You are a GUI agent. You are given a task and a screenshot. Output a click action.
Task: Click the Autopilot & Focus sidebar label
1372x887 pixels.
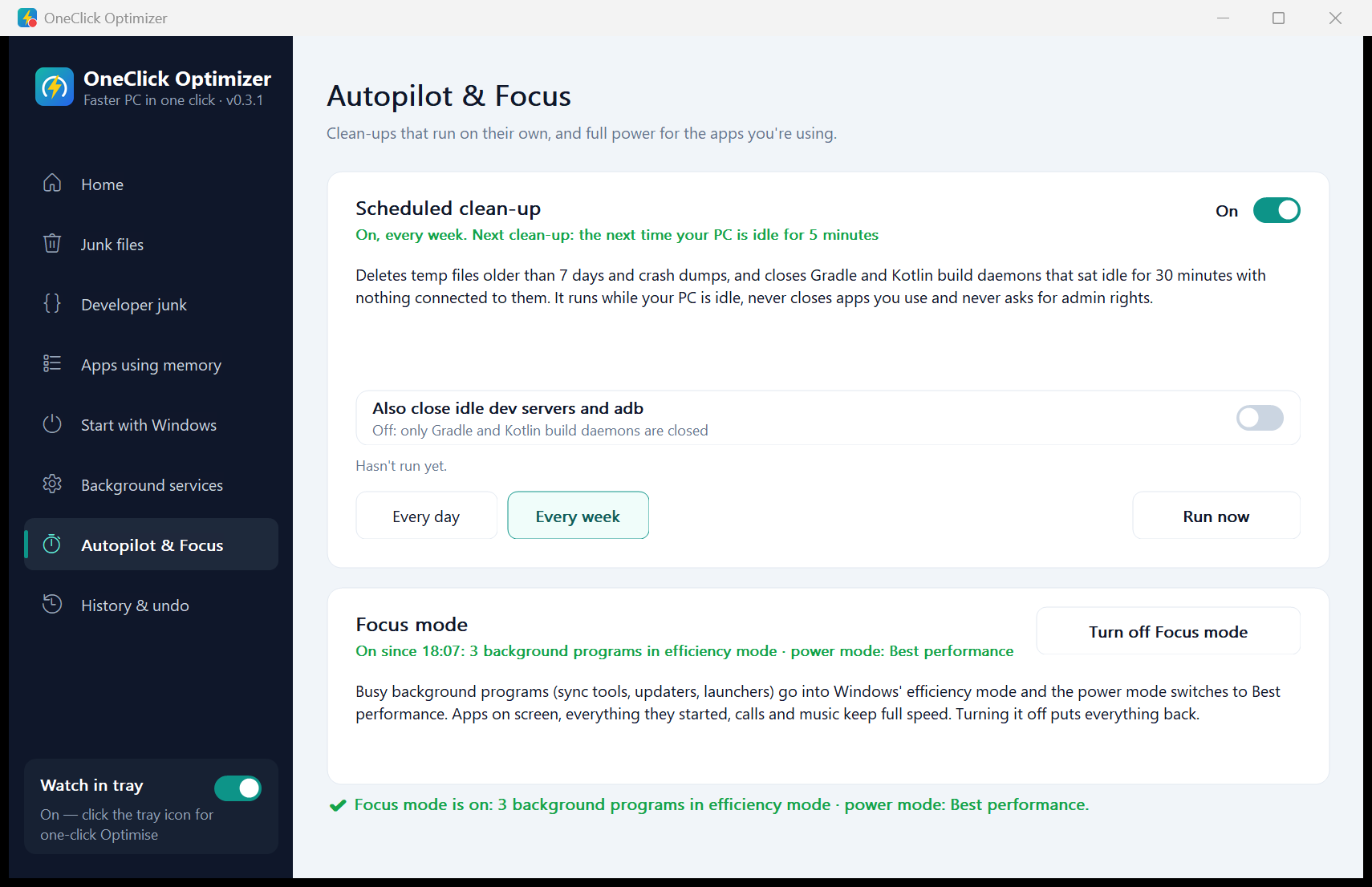click(x=152, y=545)
